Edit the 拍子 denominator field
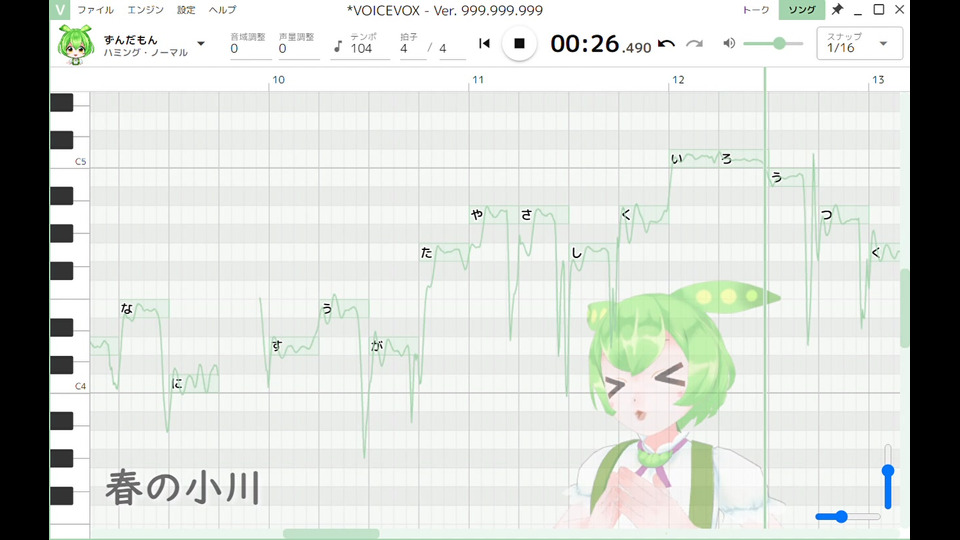 click(x=452, y=48)
